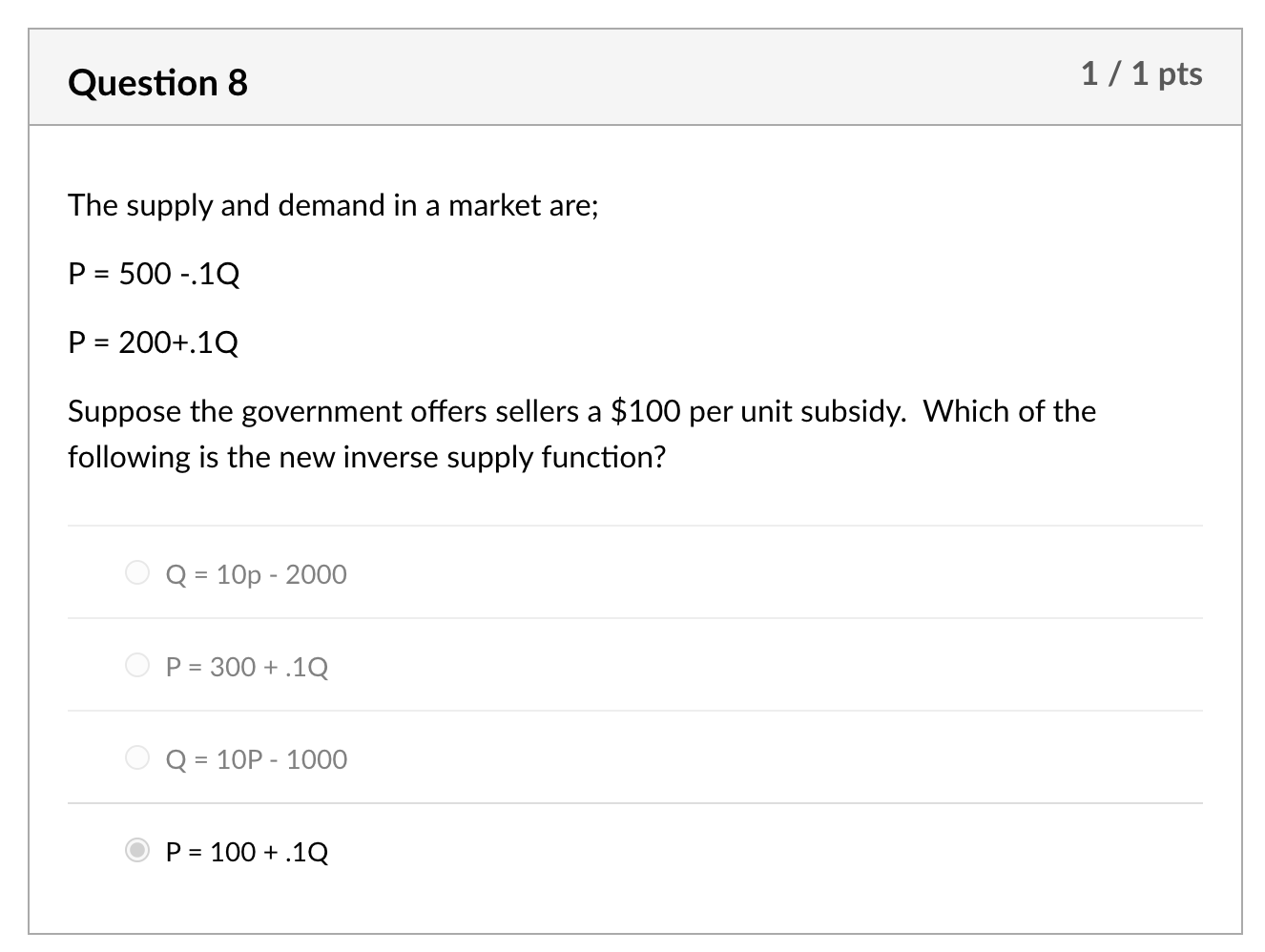Select the radio button for Q = 10p - 2000
The height and width of the screenshot is (952, 1265).
(137, 573)
